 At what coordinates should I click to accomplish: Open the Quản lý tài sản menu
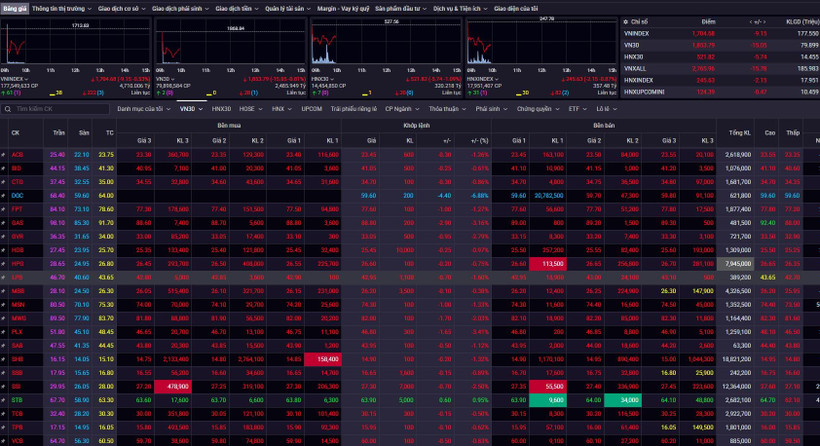(282, 7)
